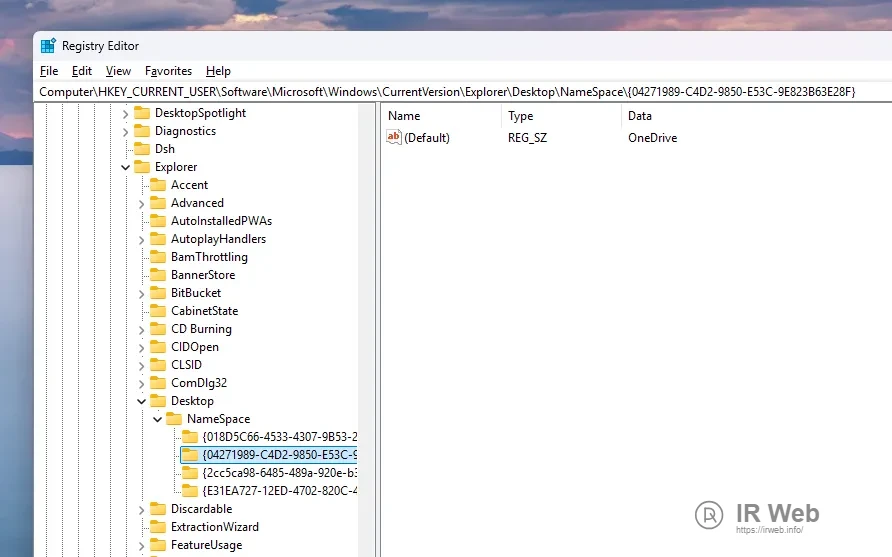Viewport: 892px width, 557px height.
Task: Select the {018D5C66-4533-4307-9B53 key
Action: pyautogui.click(x=279, y=437)
